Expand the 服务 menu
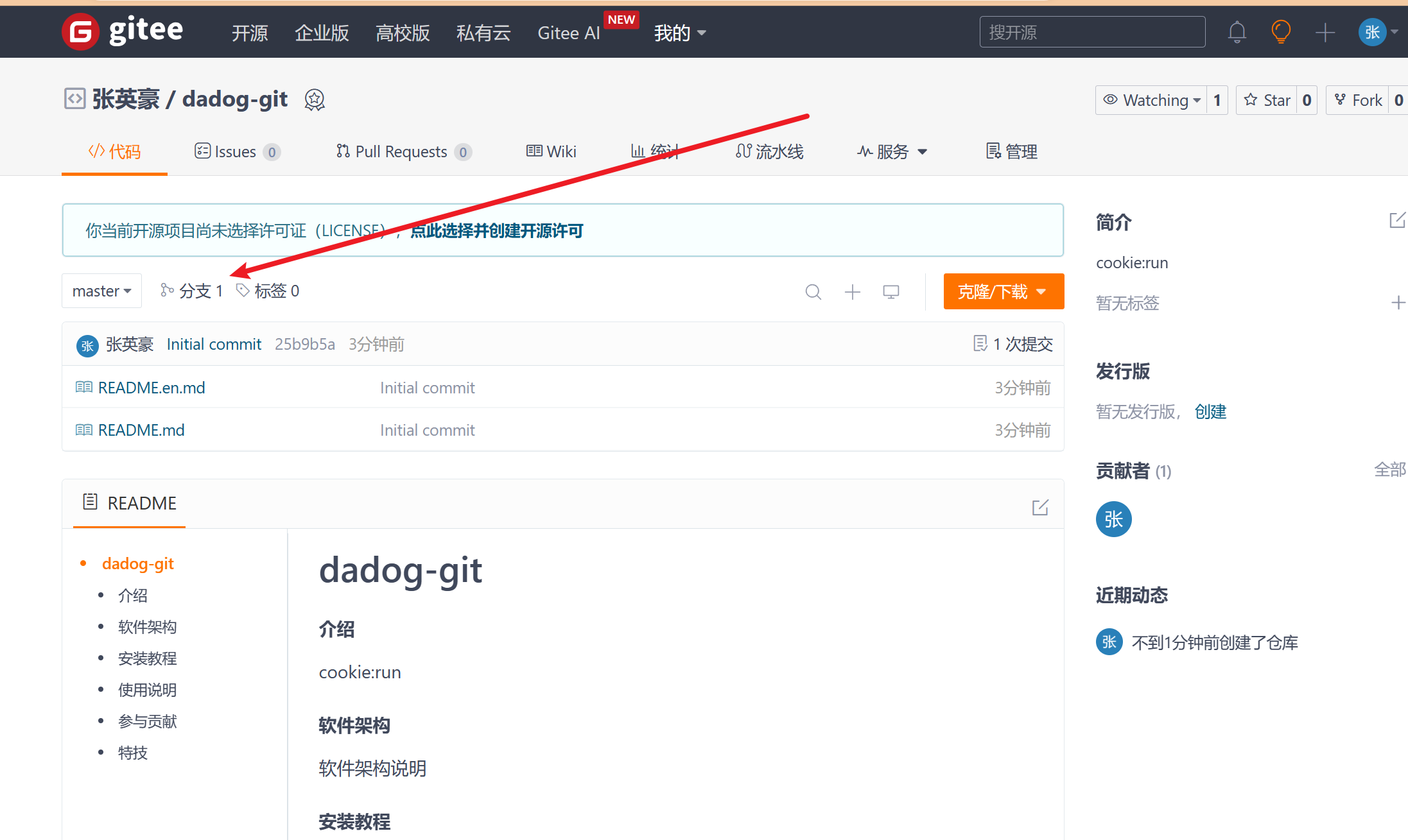This screenshot has width=1408, height=840. 892,152
